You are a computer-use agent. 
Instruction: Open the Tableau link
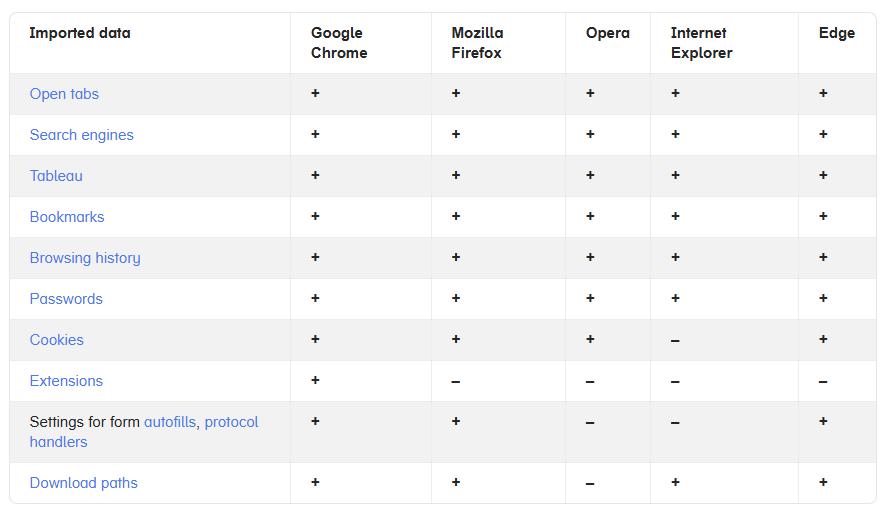(x=56, y=176)
